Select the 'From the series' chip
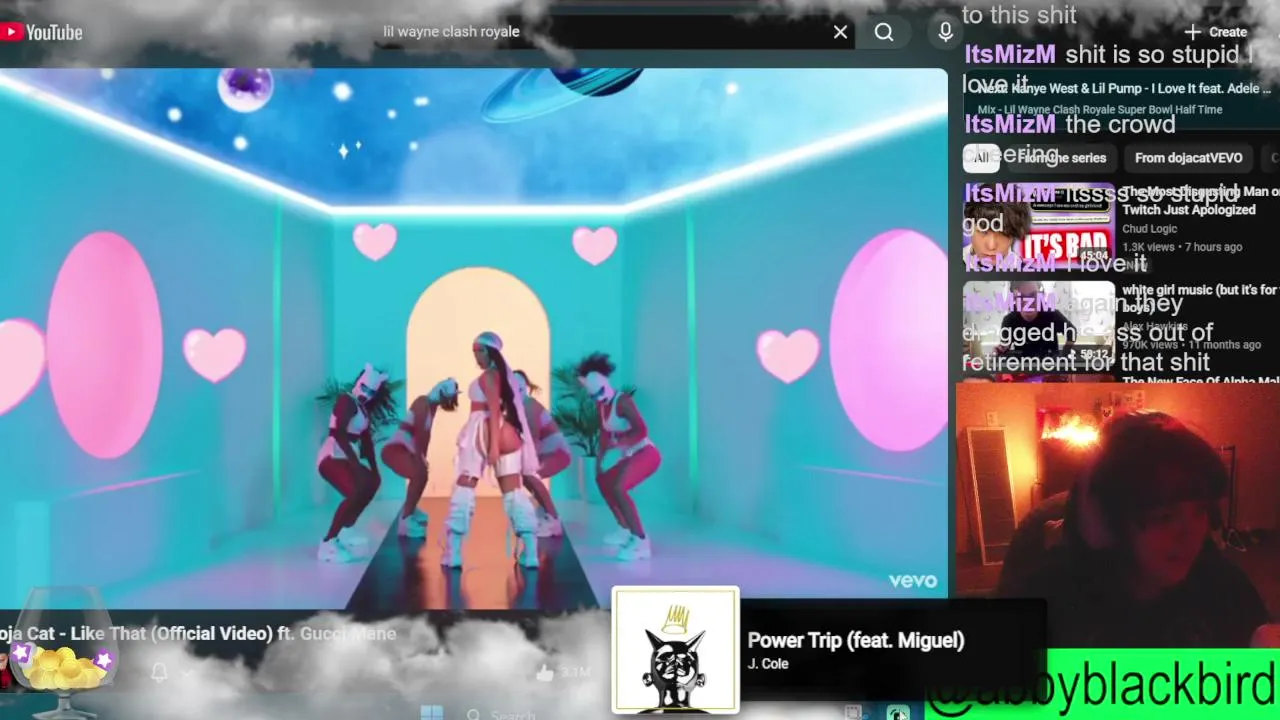This screenshot has height=720, width=1280. 1062,158
